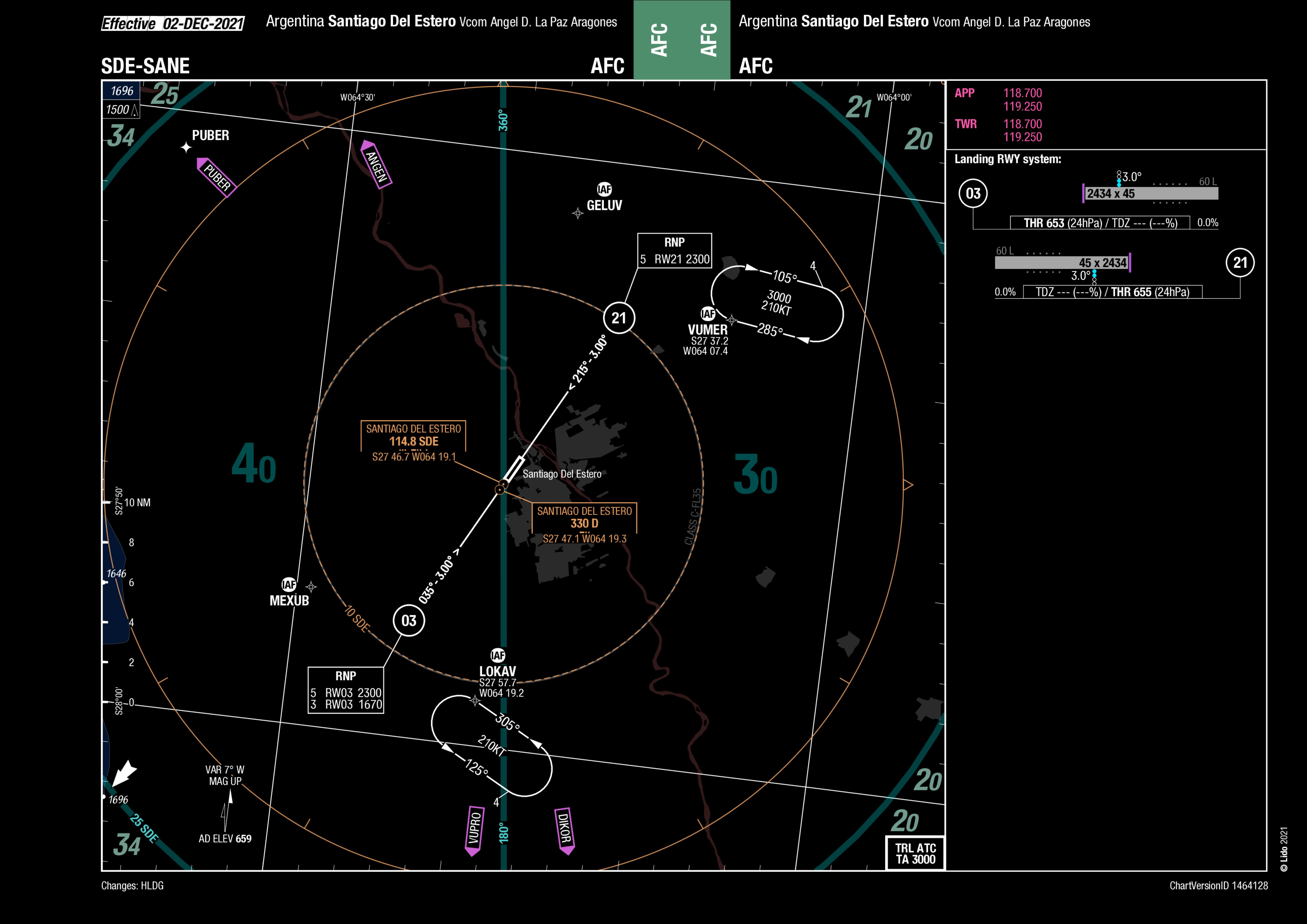Click the VAR 7° W text

(225, 770)
